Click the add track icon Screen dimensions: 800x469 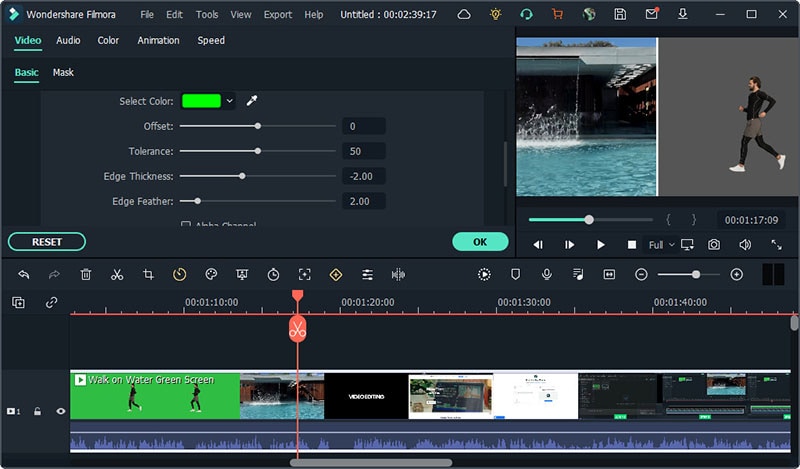(18, 302)
